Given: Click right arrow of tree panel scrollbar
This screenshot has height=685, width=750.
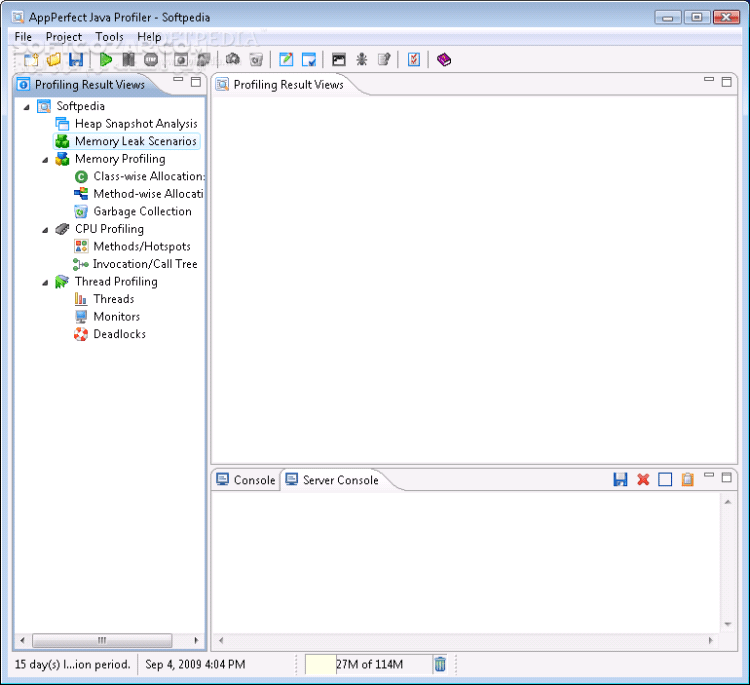Looking at the screenshot, I should pyautogui.click(x=196, y=640).
